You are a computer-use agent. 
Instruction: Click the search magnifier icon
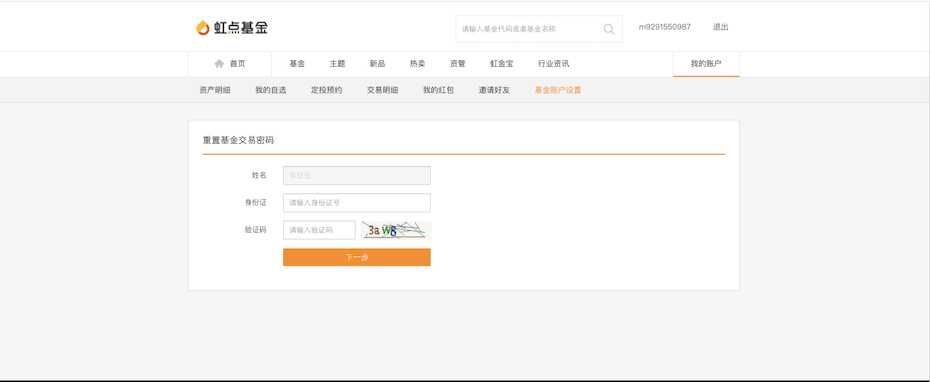tap(609, 29)
